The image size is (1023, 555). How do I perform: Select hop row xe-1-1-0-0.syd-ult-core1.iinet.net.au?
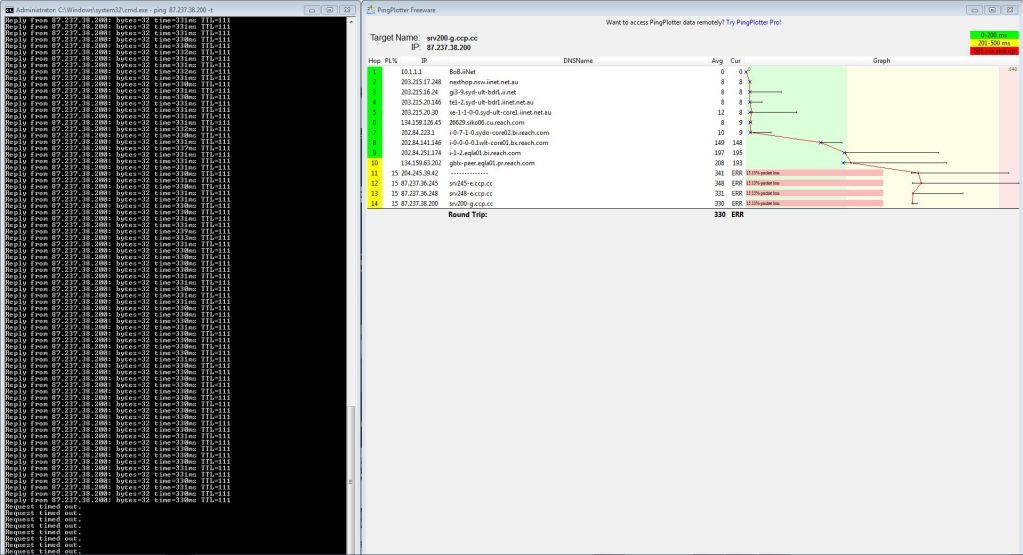coord(693,112)
